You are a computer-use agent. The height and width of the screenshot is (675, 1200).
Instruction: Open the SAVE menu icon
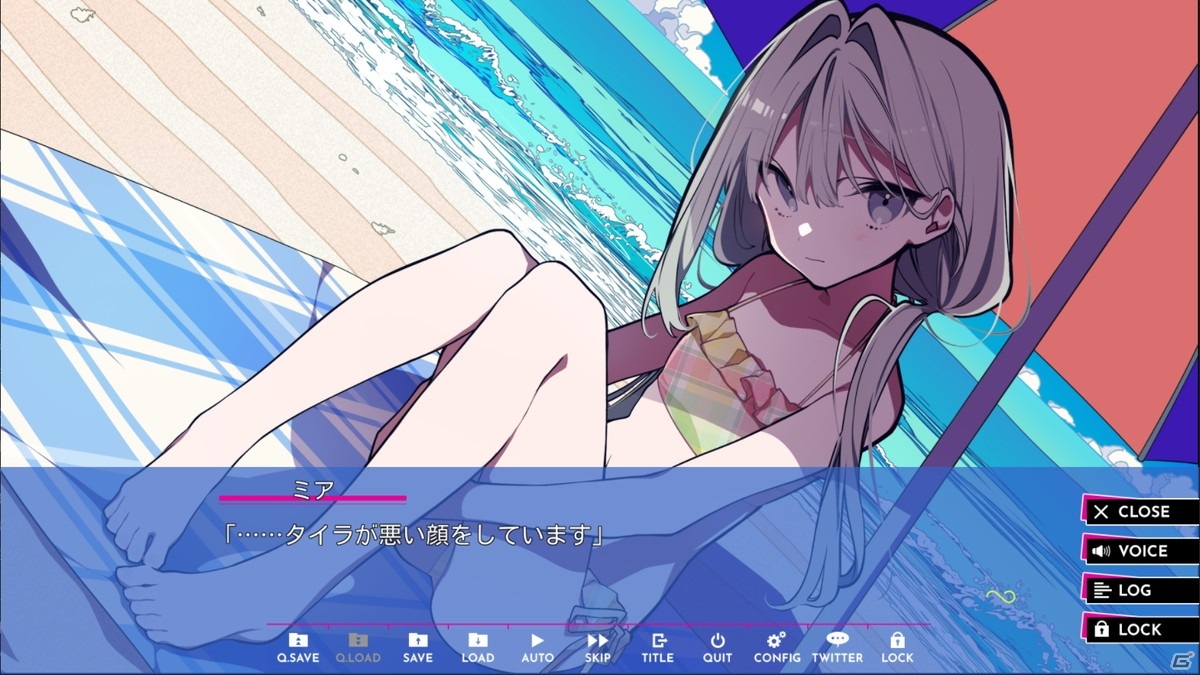click(418, 648)
